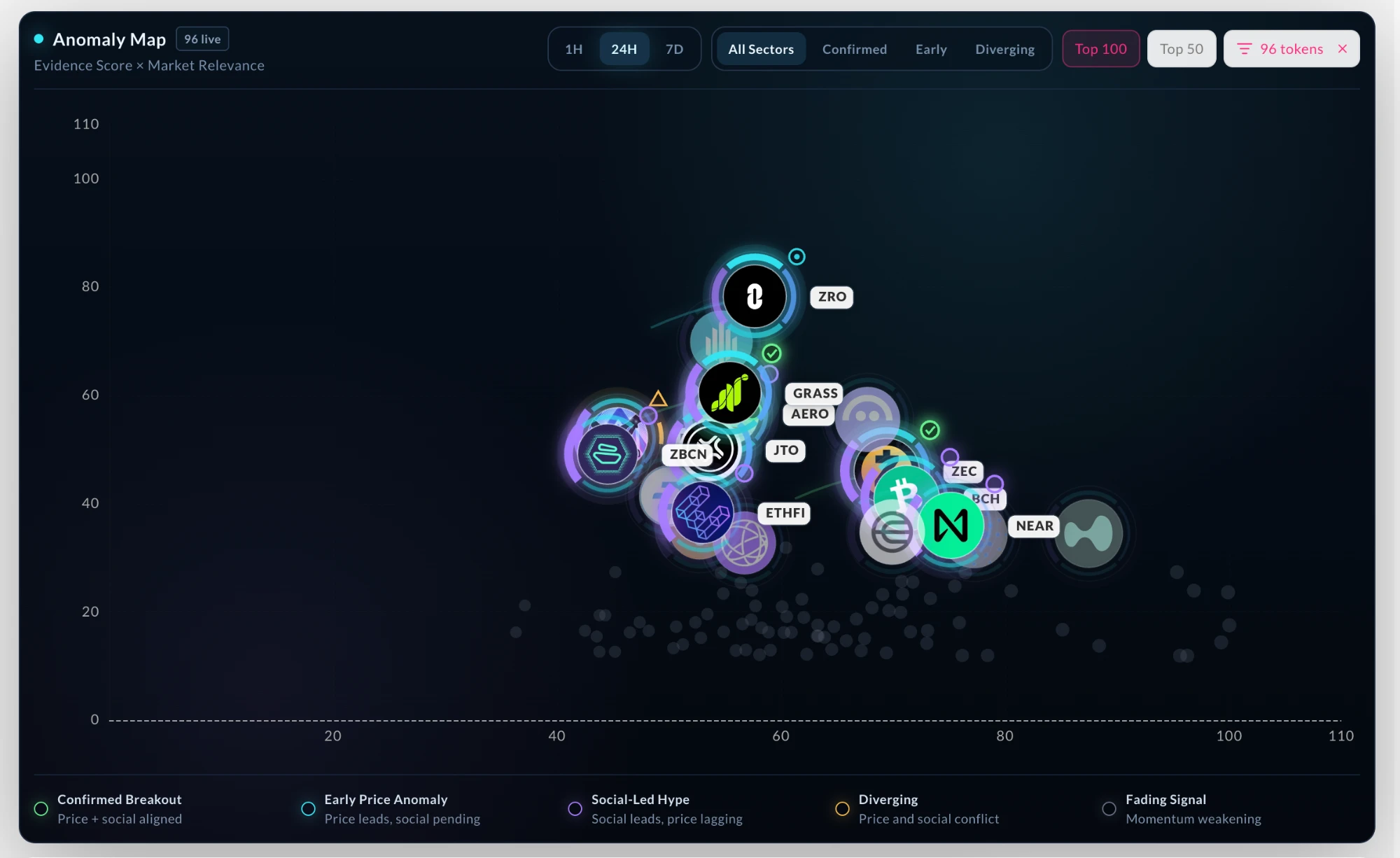
Task: Open the gray striped-circle token left of NEAR
Action: 890,533
